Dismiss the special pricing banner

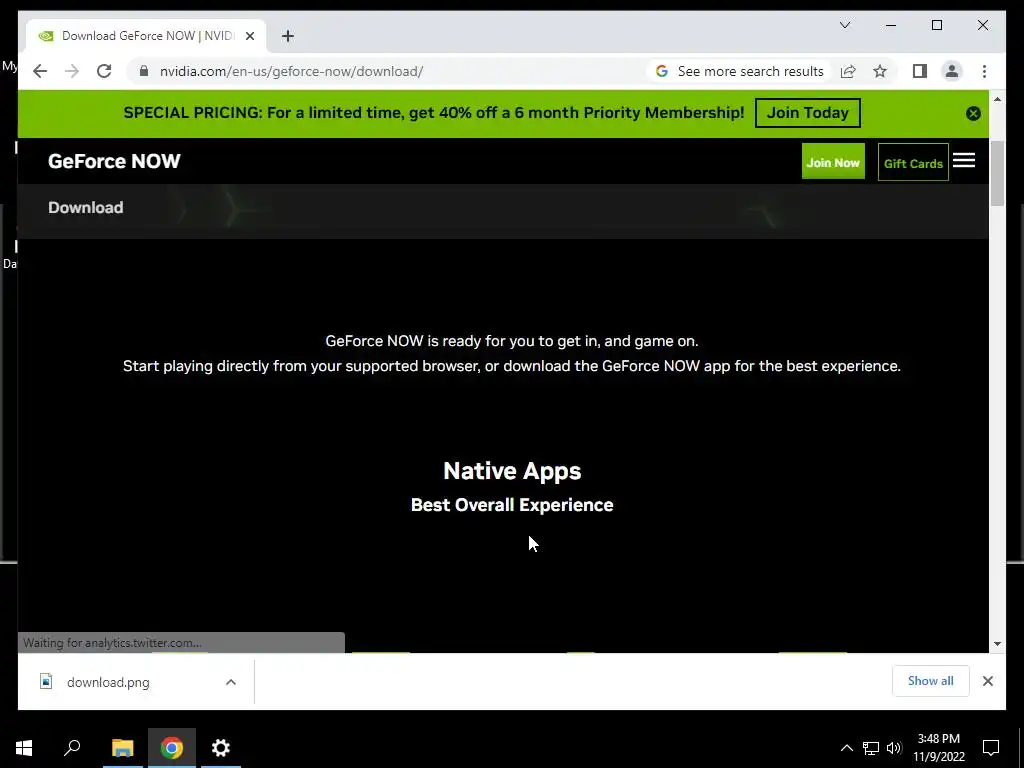coord(973,114)
